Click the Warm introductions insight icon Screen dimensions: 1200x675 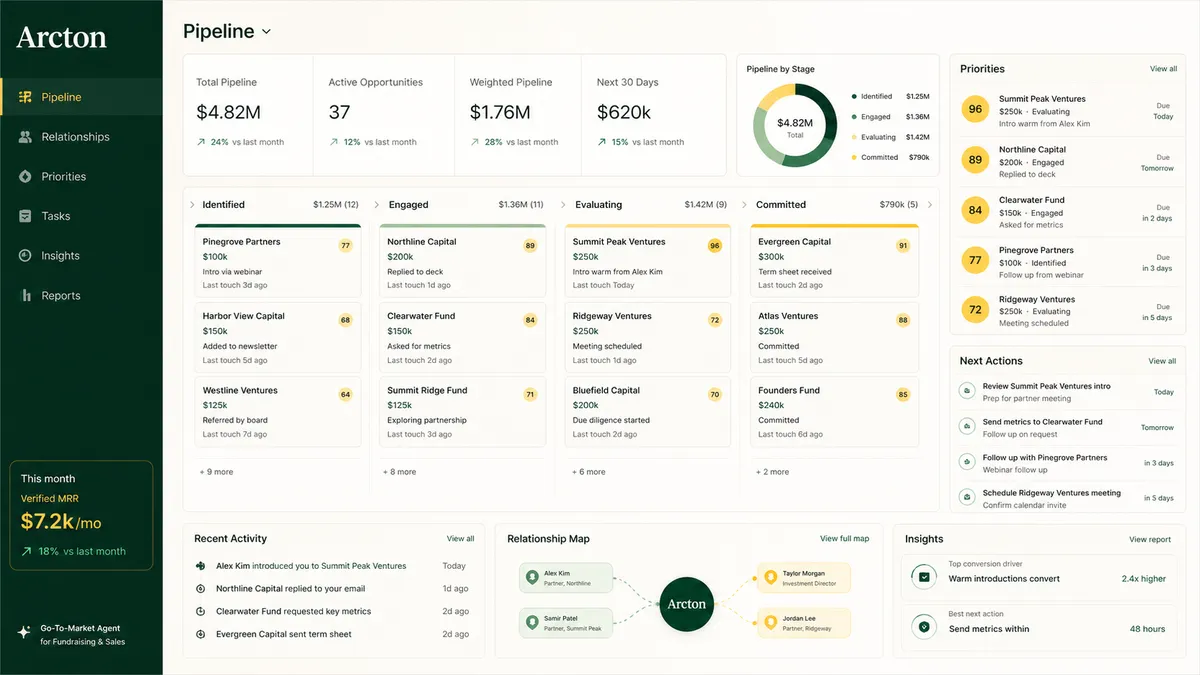click(925, 577)
